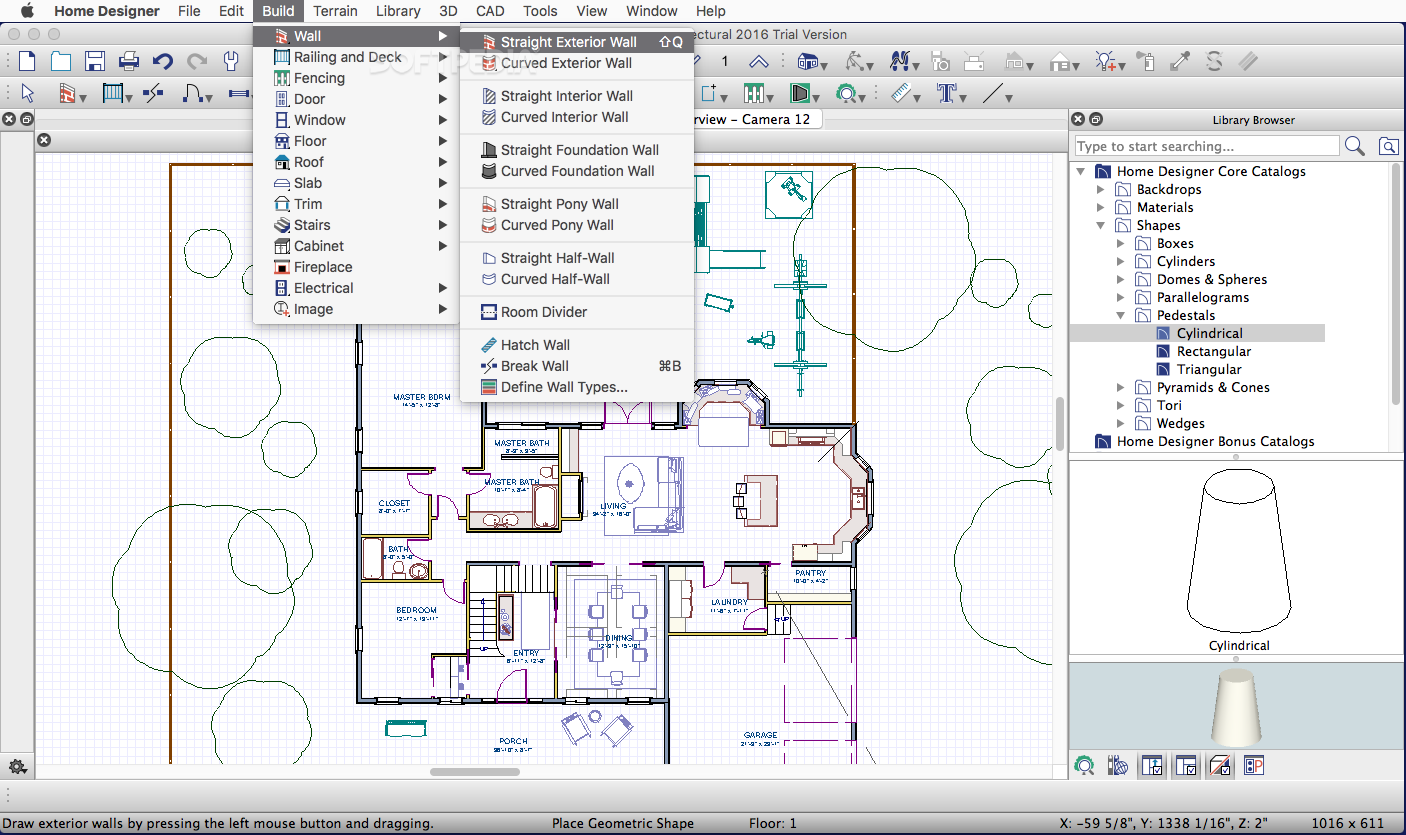Open the Stairs submenu in Build menu
Screen dimensions: 1406x835
coord(356,225)
